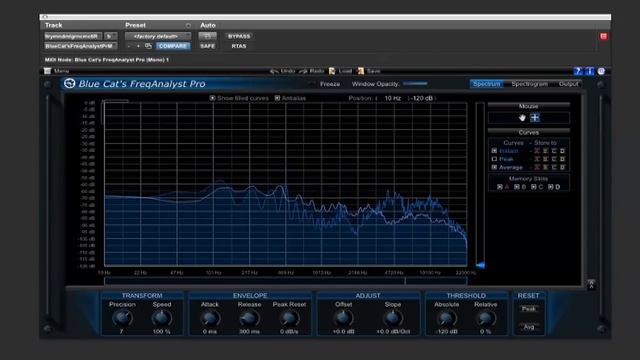The height and width of the screenshot is (360, 640).
Task: Click the blue level marker beside graph
Action: (x=480, y=265)
